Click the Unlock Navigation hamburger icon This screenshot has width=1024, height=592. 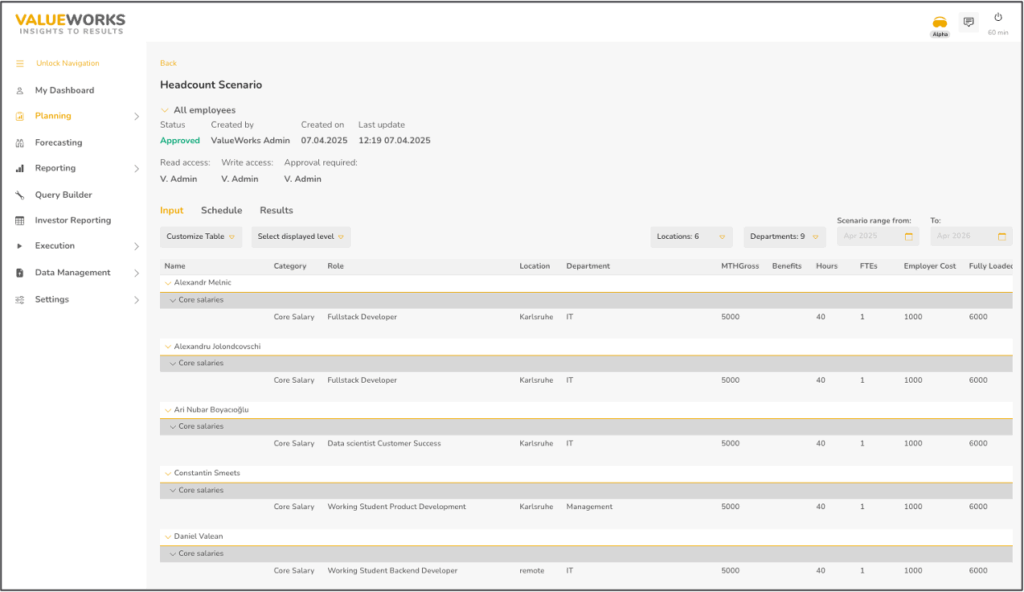tap(20, 64)
